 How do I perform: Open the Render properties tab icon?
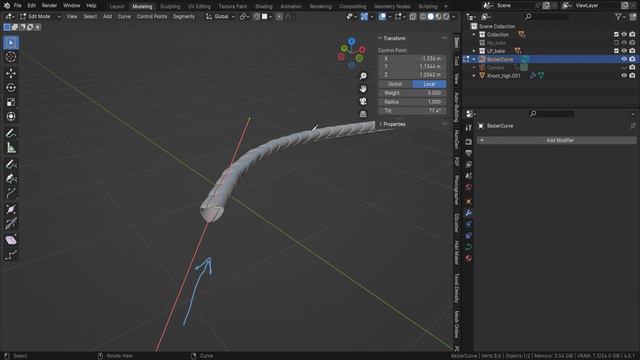tap(469, 142)
